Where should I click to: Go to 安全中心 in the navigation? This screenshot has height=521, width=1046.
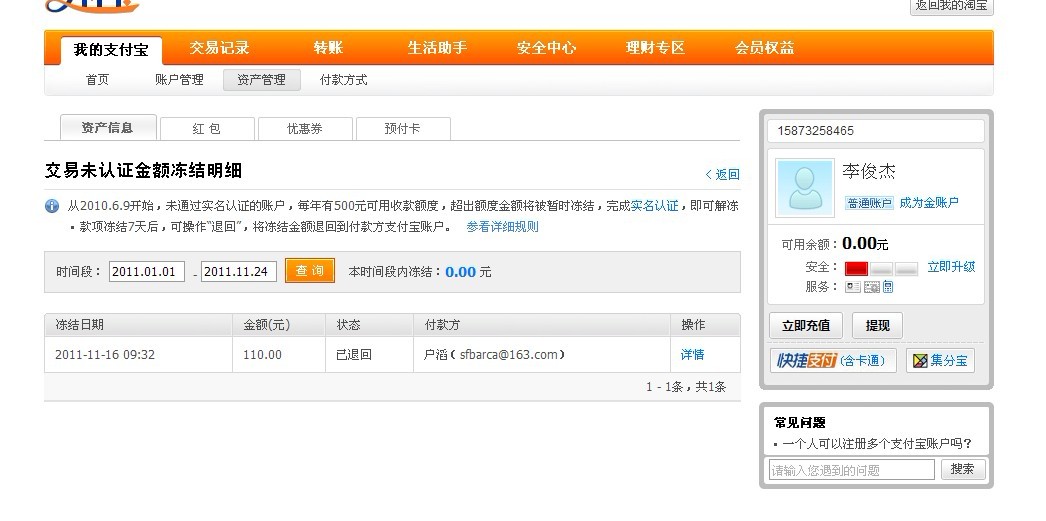(x=546, y=48)
